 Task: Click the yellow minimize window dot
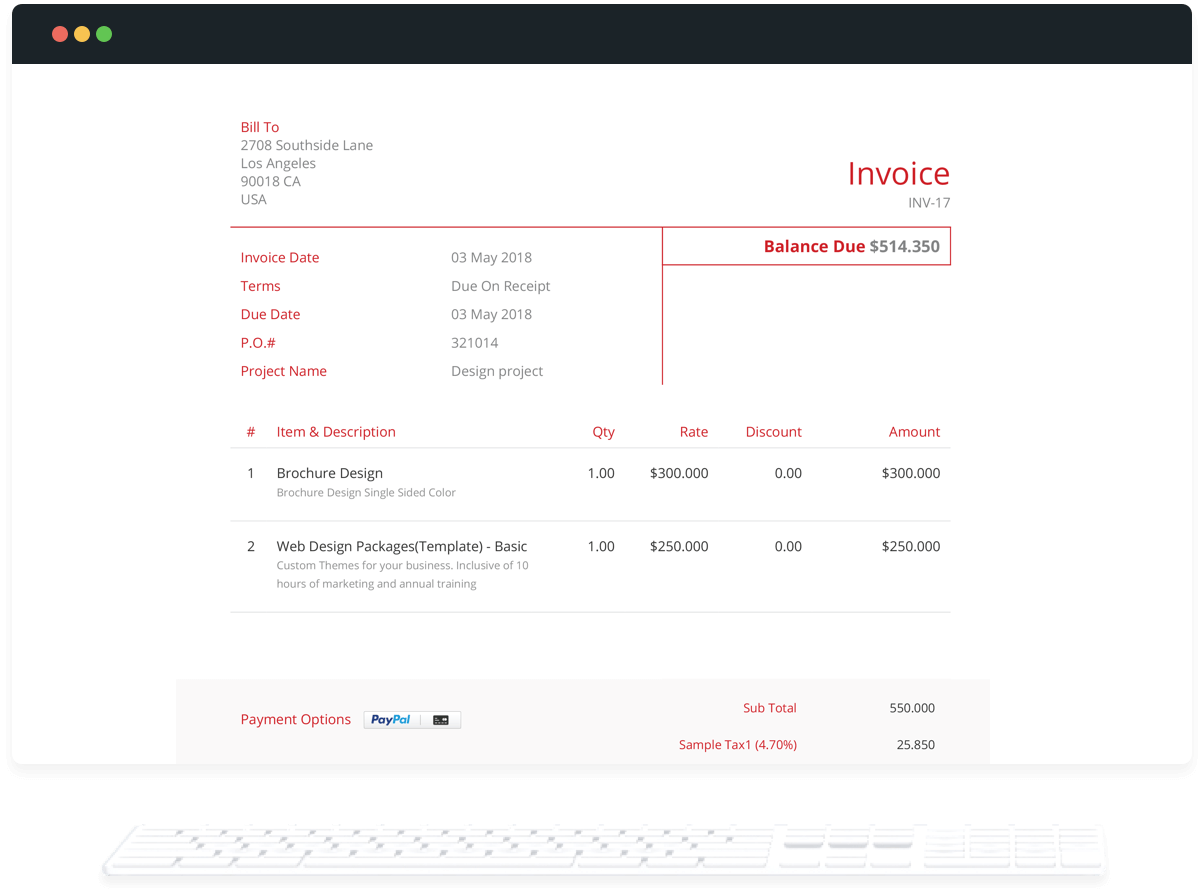[x=82, y=34]
